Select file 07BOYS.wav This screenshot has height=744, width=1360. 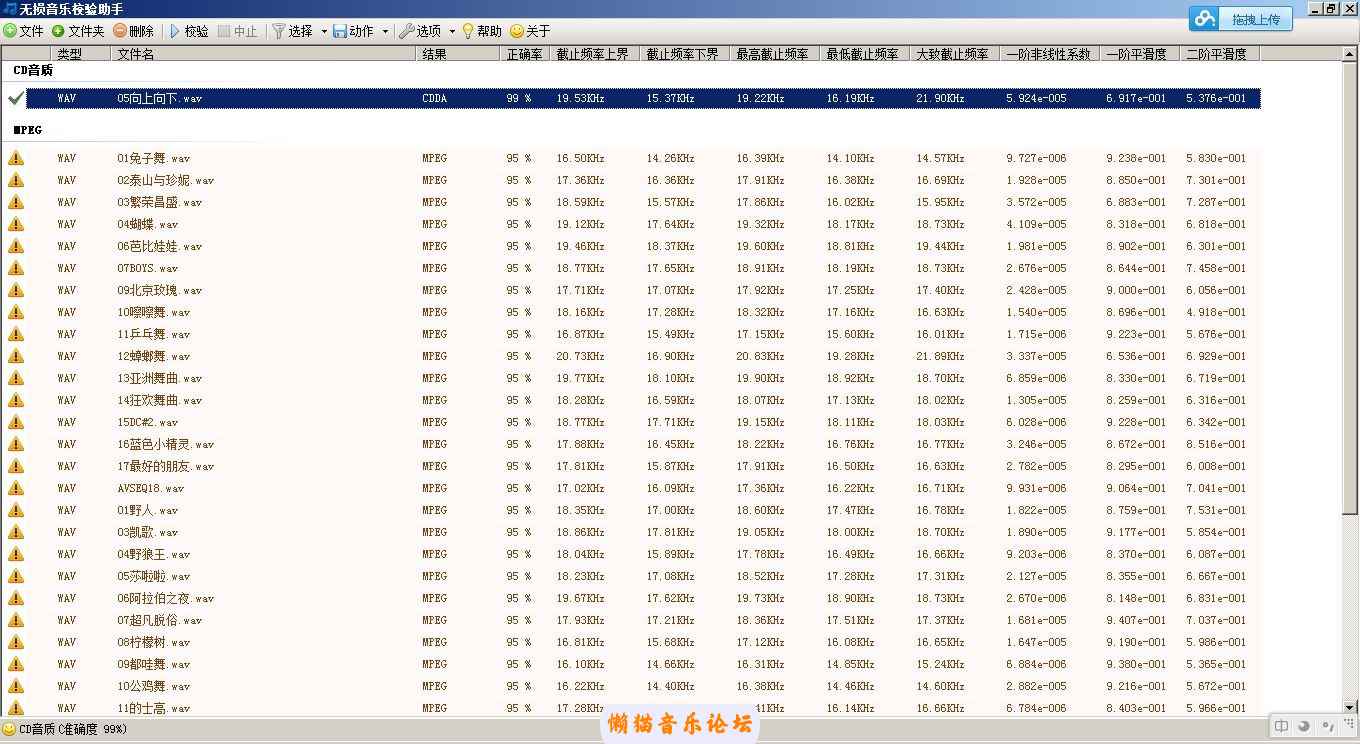point(147,268)
